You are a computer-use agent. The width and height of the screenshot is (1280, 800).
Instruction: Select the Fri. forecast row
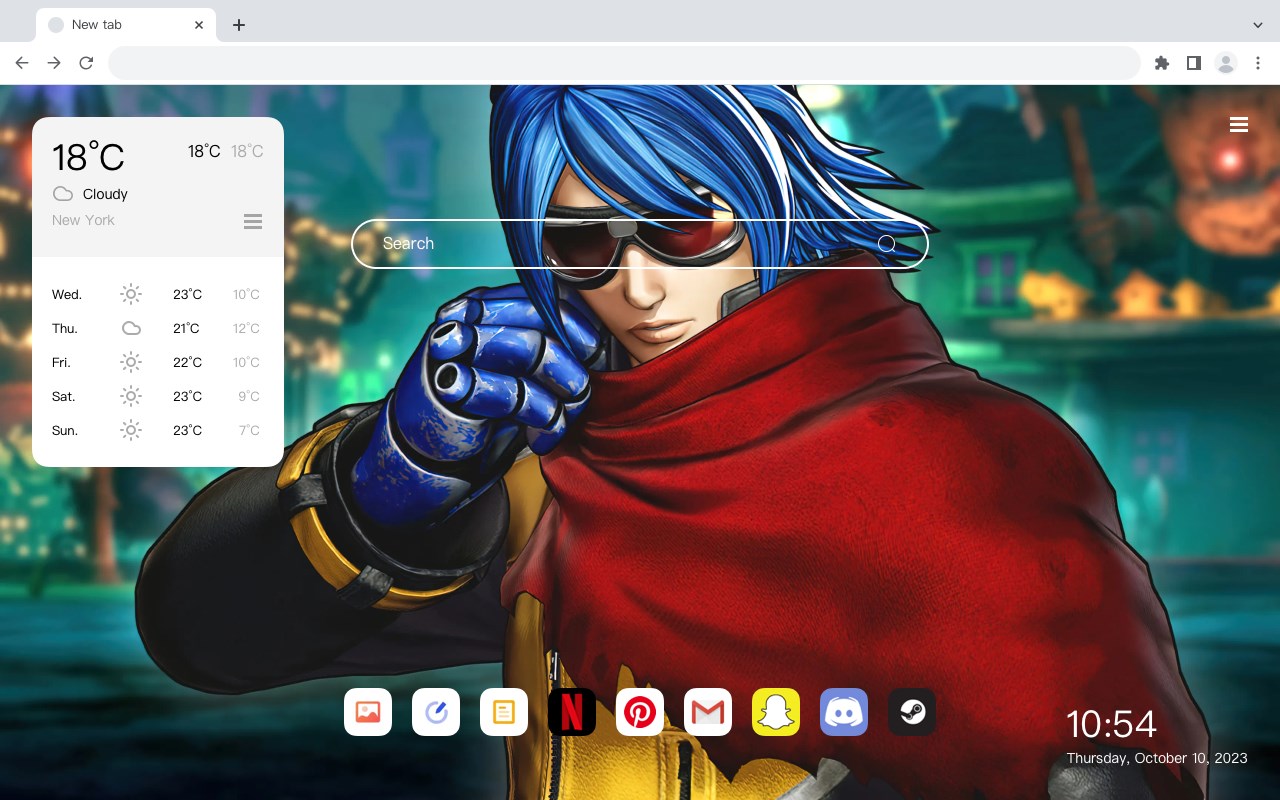(x=157, y=362)
